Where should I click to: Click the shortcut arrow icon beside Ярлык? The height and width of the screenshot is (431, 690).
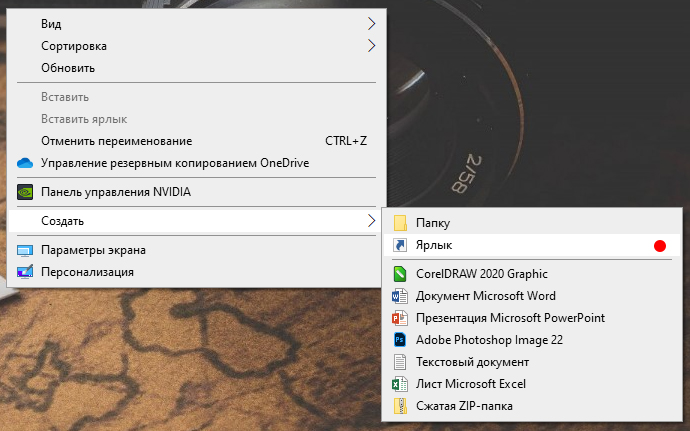pos(400,245)
